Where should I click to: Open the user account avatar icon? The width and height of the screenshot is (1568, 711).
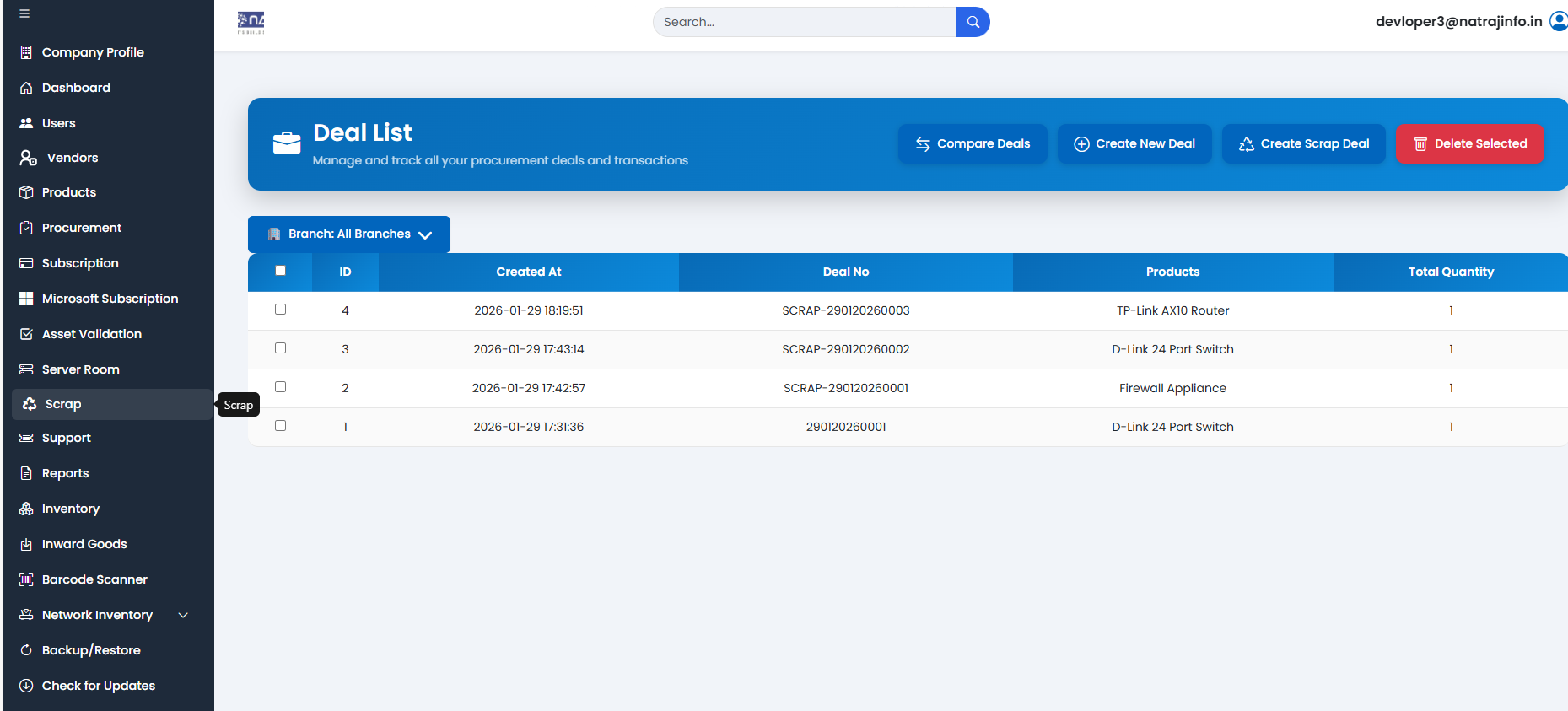point(1559,21)
